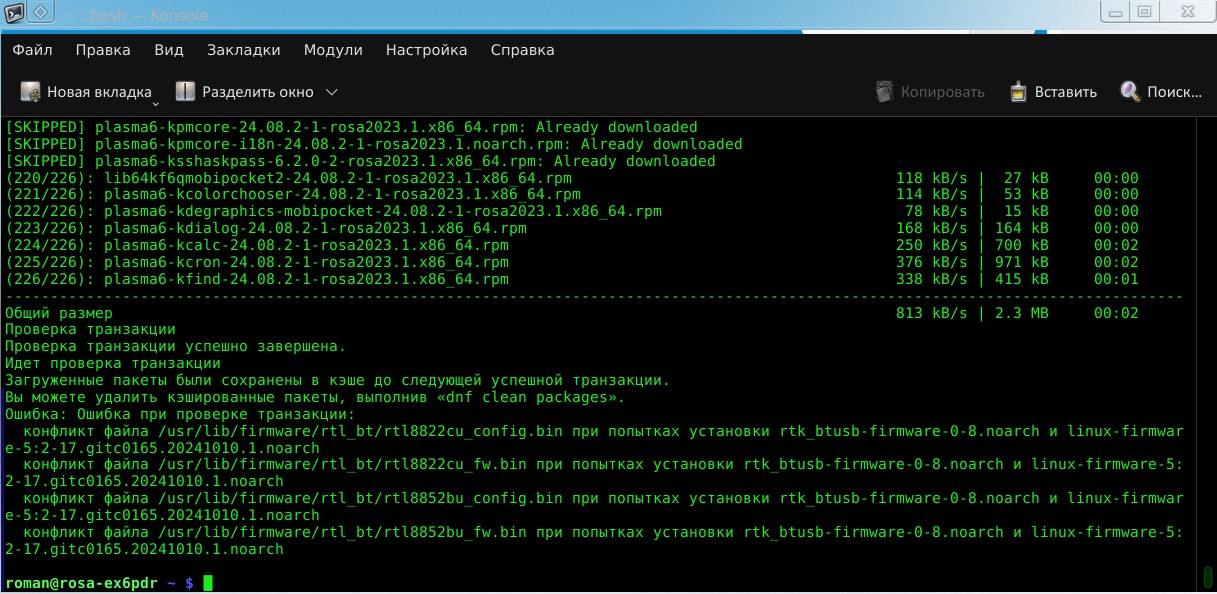Click the Вставить button
Viewport: 1217px width, 594px height.
click(x=1053, y=92)
